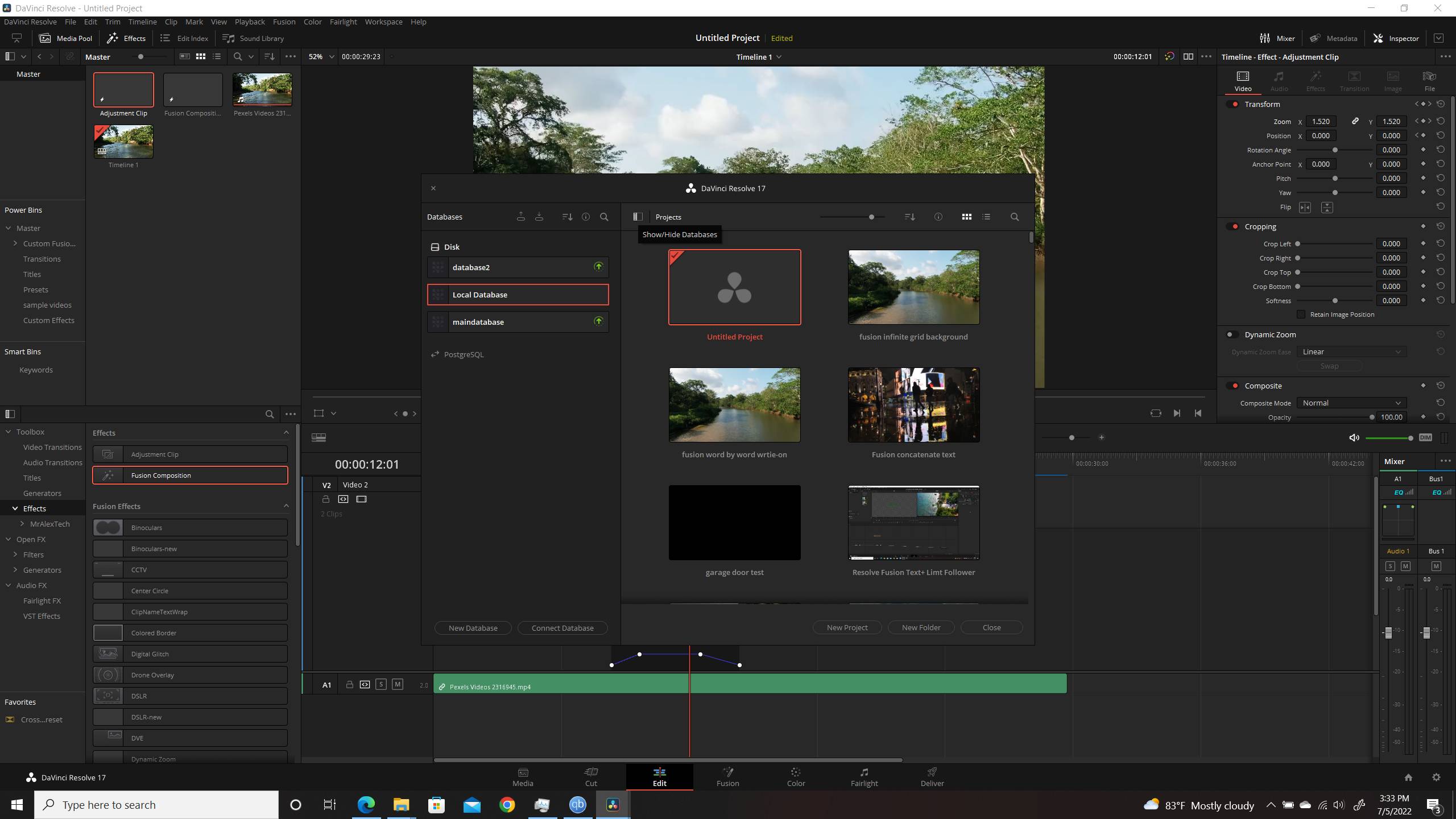Open the Fusion menu
1456x819 pixels.
click(284, 22)
